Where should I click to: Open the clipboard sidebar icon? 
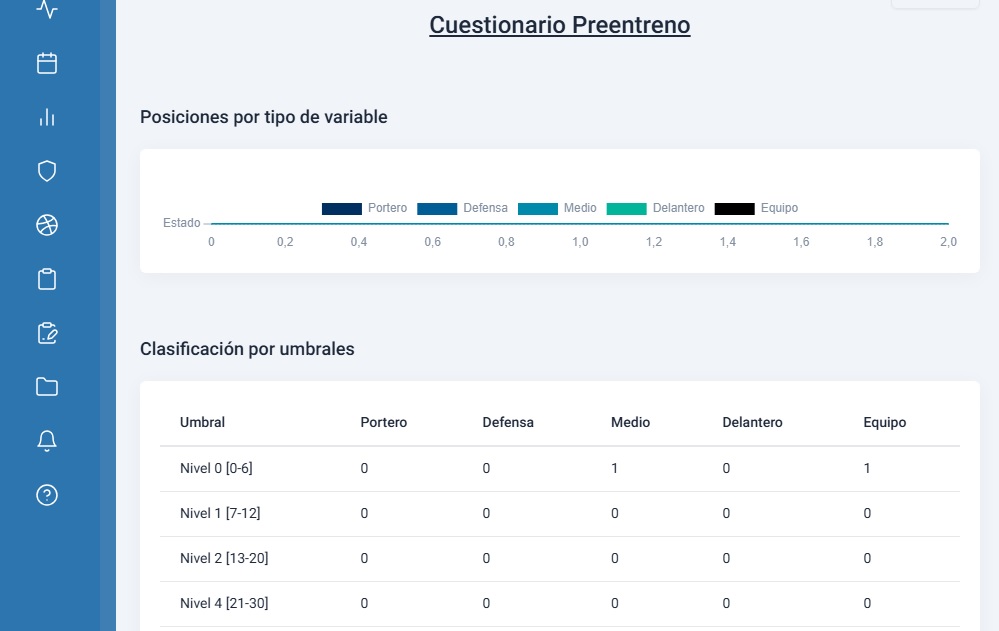pyautogui.click(x=47, y=279)
